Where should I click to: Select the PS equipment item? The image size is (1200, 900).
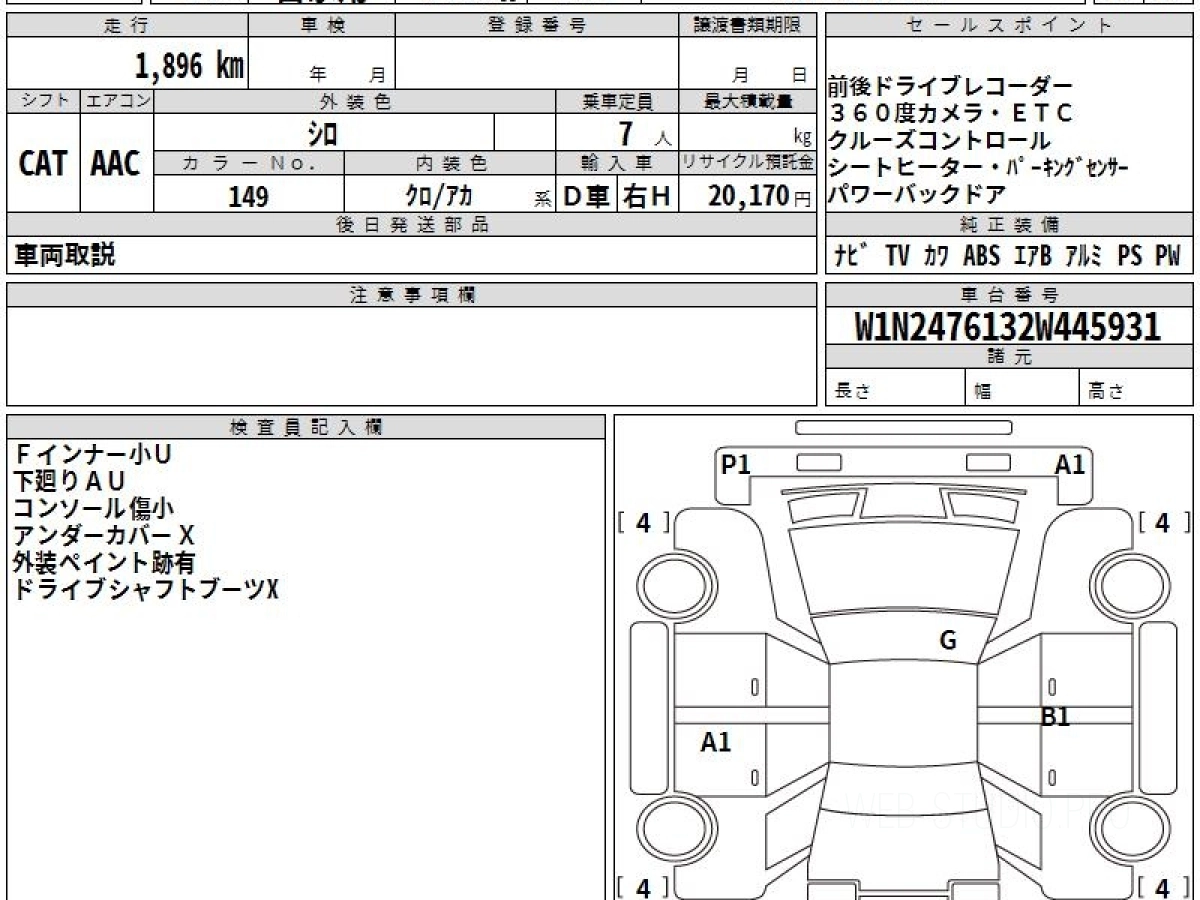[1130, 256]
